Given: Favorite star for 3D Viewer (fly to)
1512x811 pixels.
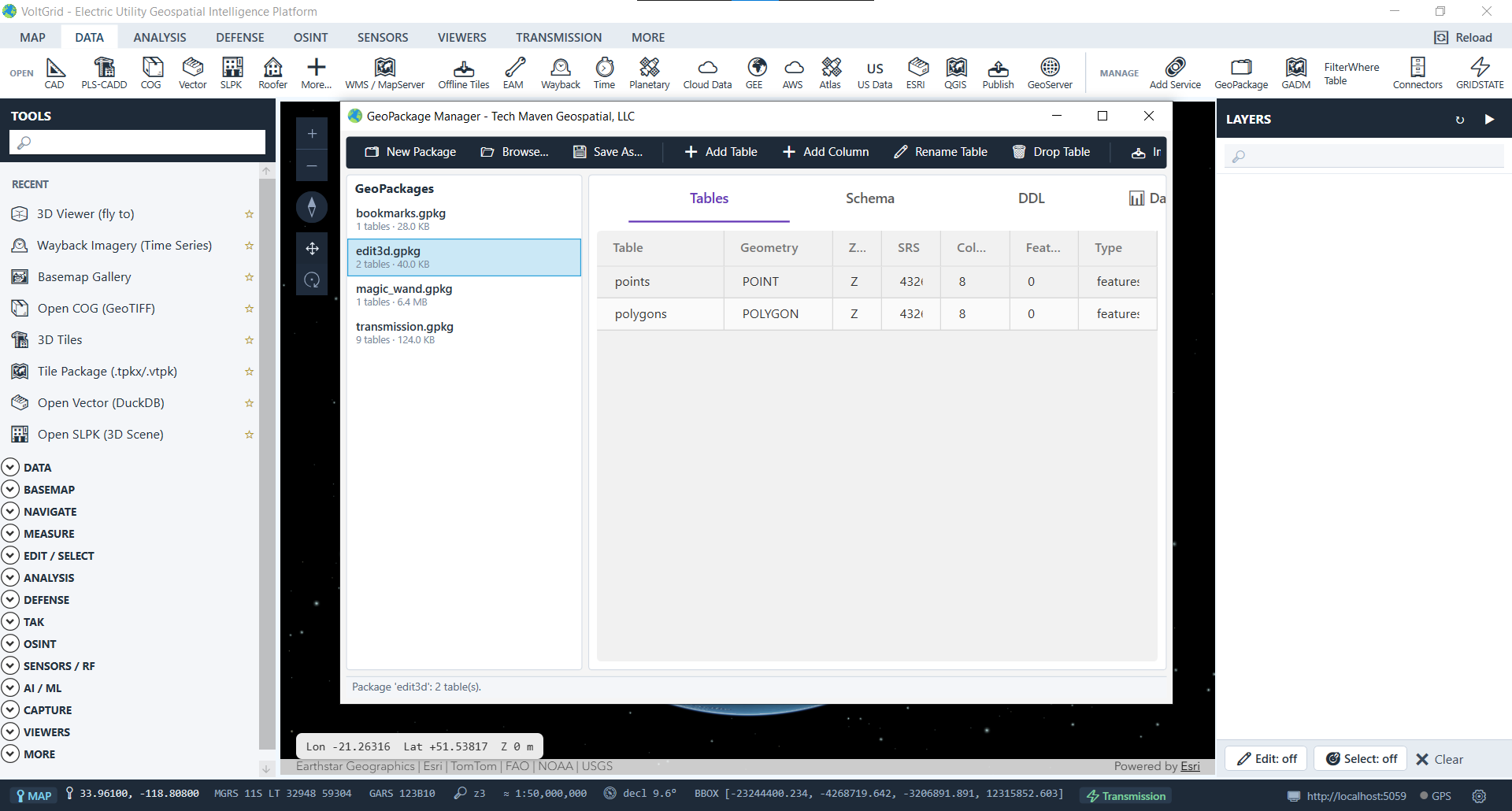Looking at the screenshot, I should pos(249,214).
